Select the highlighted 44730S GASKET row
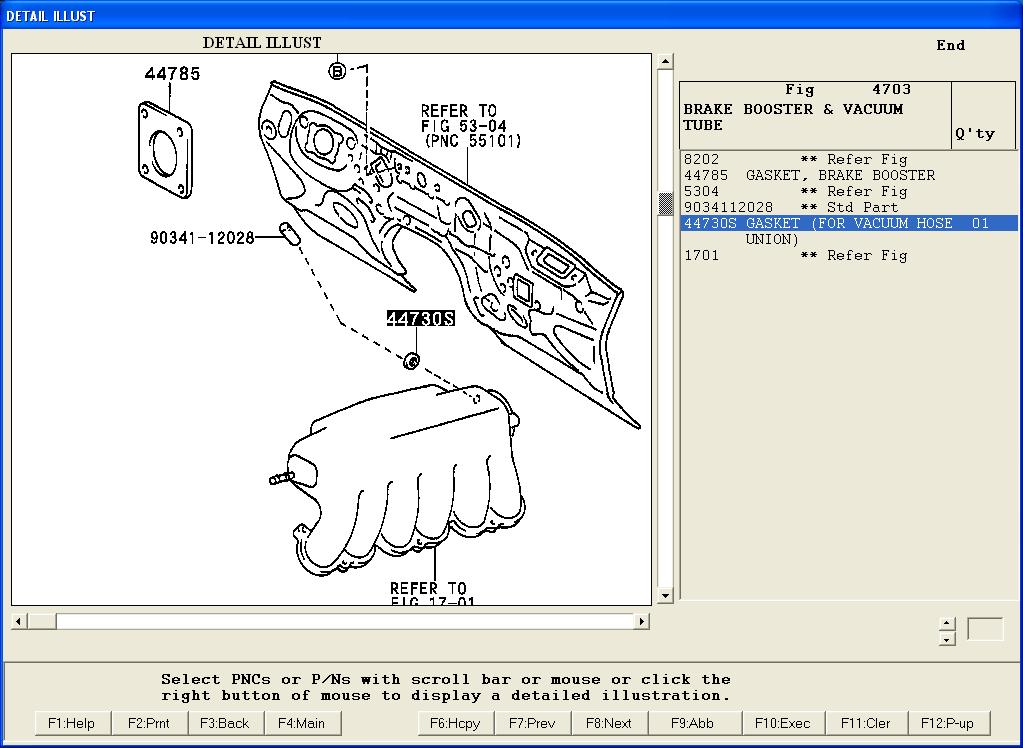 click(848, 223)
